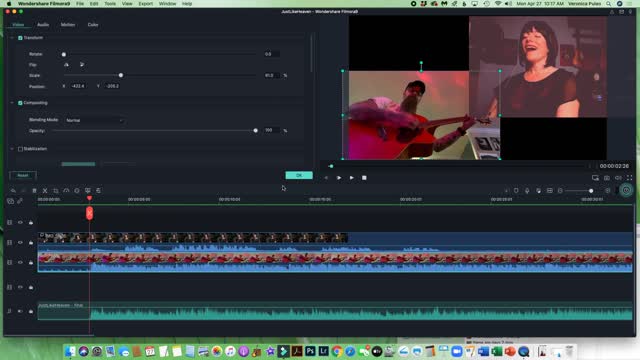The width and height of the screenshot is (640, 360).
Task: Open the Speed control icon
Action: 66,191
